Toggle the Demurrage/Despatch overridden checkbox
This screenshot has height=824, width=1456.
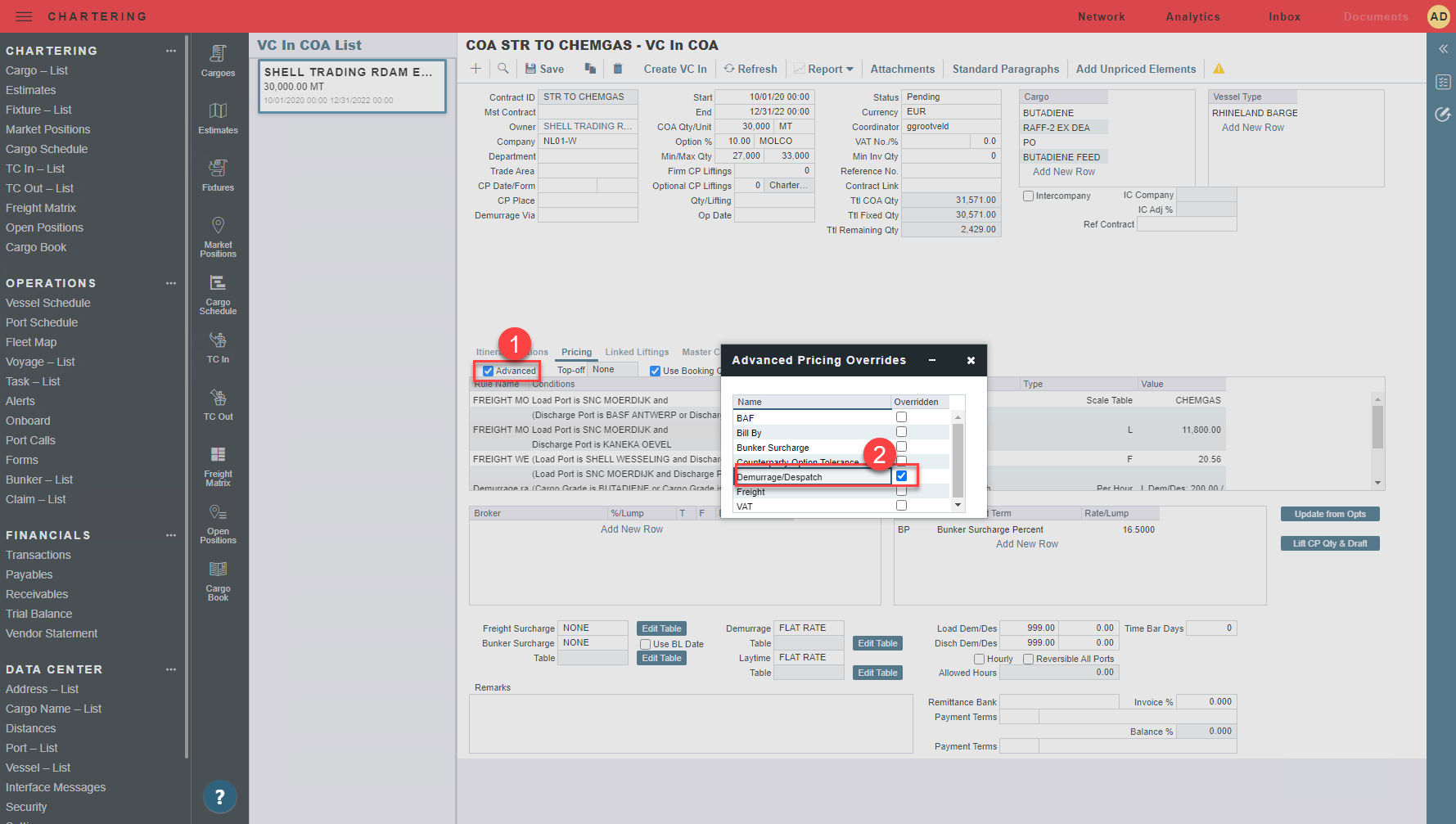901,476
